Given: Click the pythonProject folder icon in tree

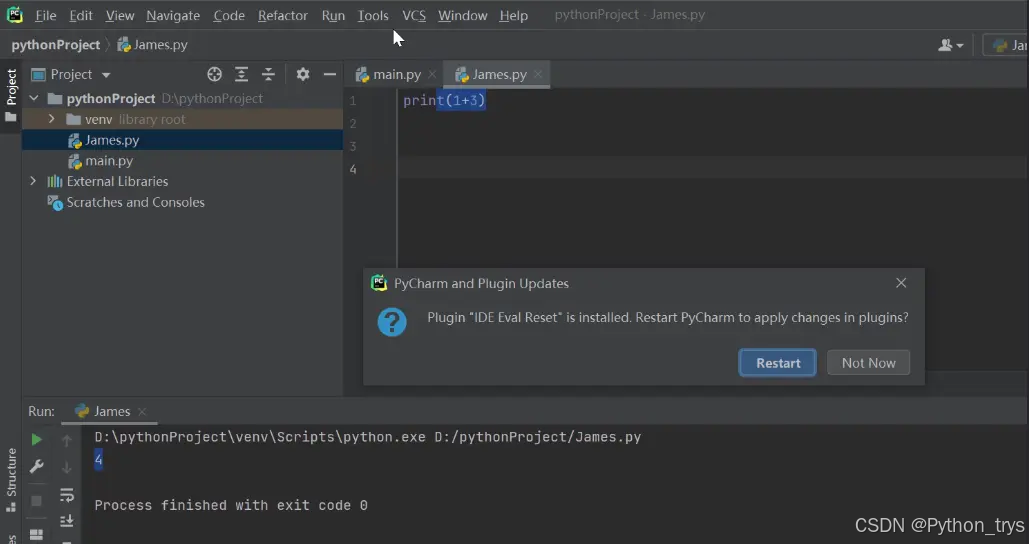Looking at the screenshot, I should tap(55, 98).
